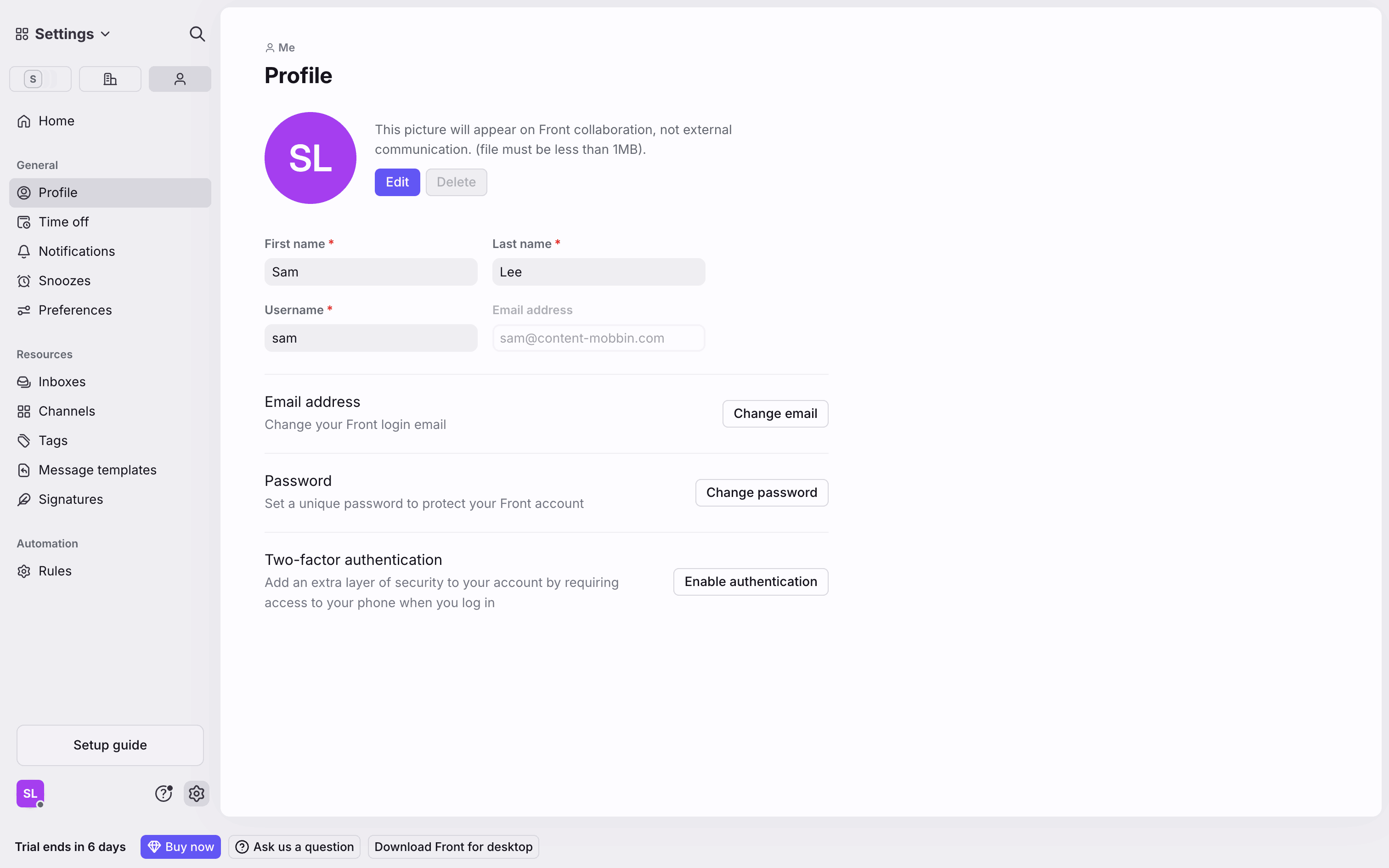Open the help question mark icon
This screenshot has height=868, width=1389.
coord(164,794)
